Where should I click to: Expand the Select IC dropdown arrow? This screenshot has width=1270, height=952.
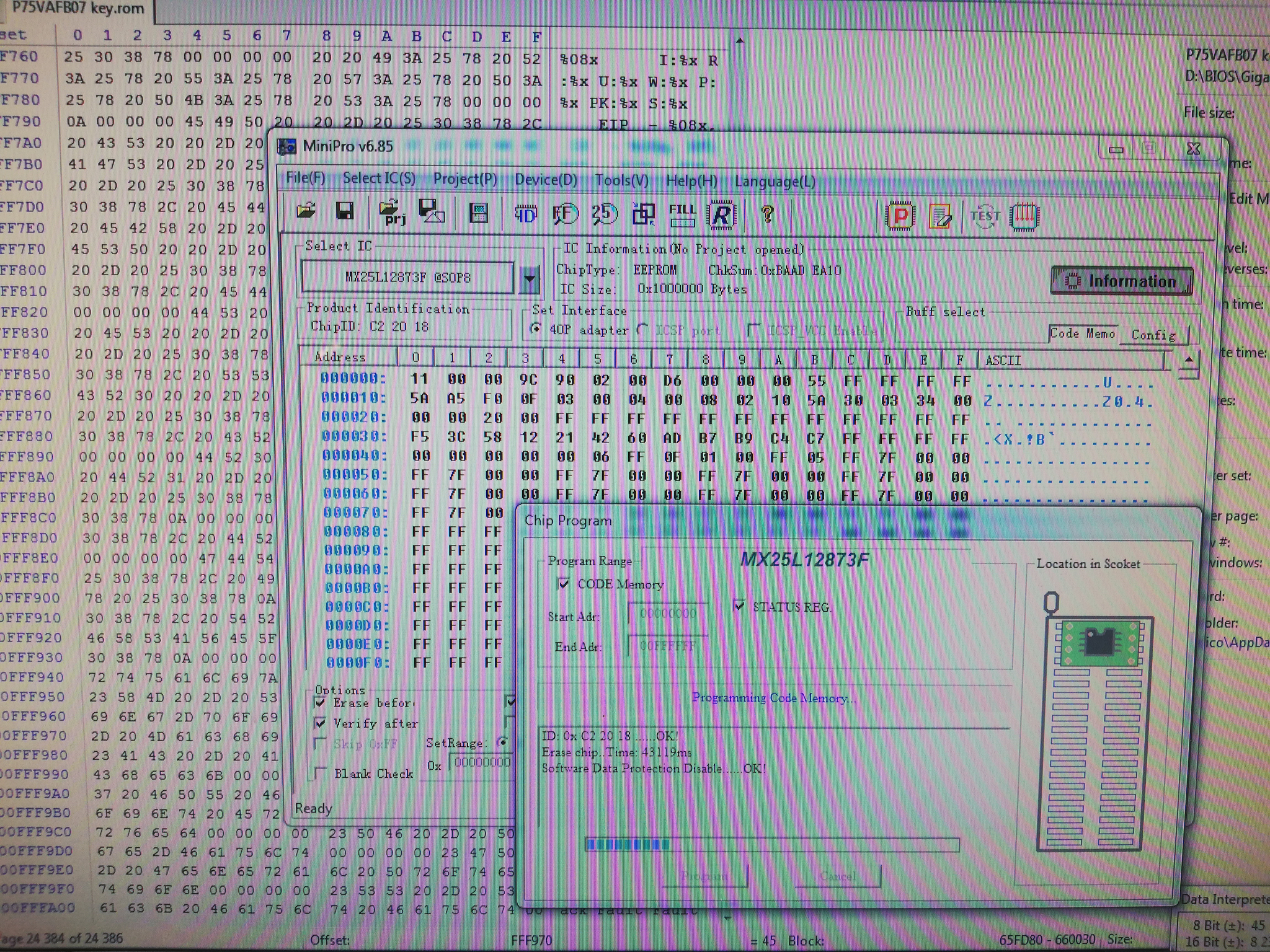click(529, 278)
